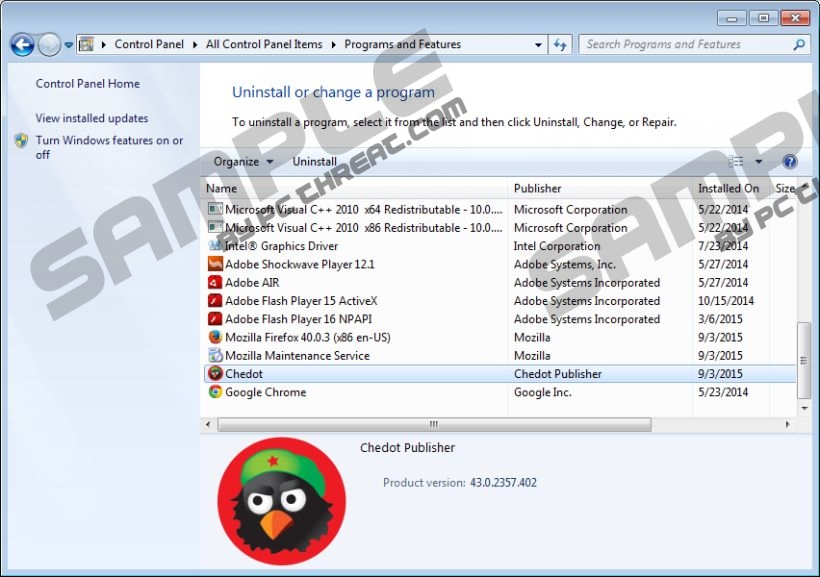Click horizontal scrollbar right arrow
The image size is (820, 577).
pyautogui.click(x=787, y=424)
